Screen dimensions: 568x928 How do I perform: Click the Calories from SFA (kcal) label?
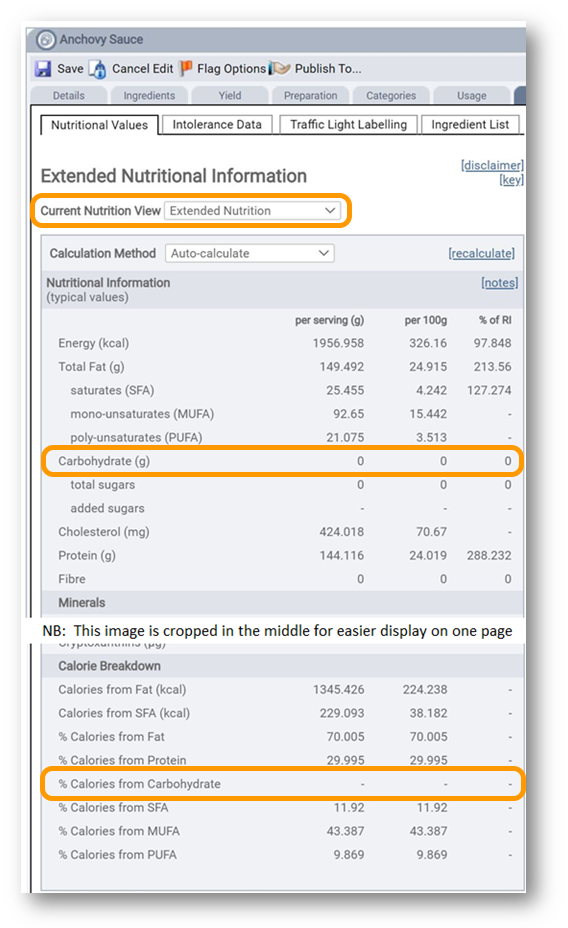click(x=124, y=713)
